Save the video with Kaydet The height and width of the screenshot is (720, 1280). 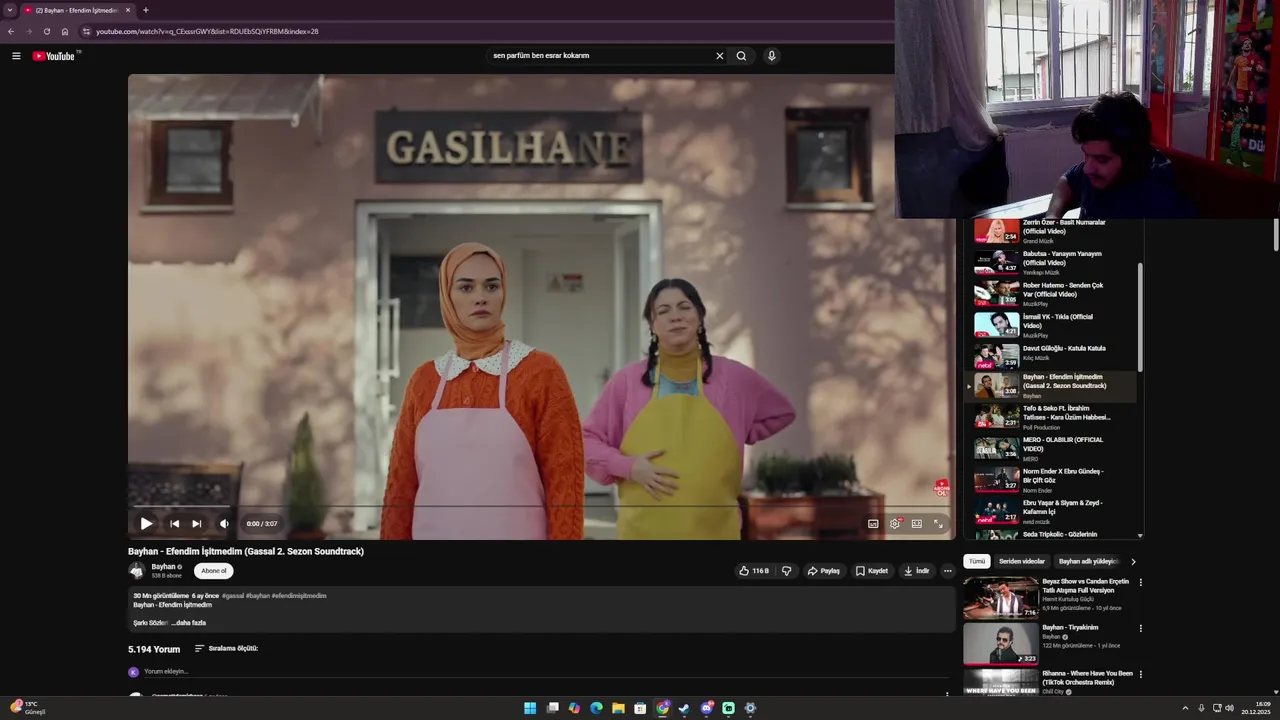point(871,571)
